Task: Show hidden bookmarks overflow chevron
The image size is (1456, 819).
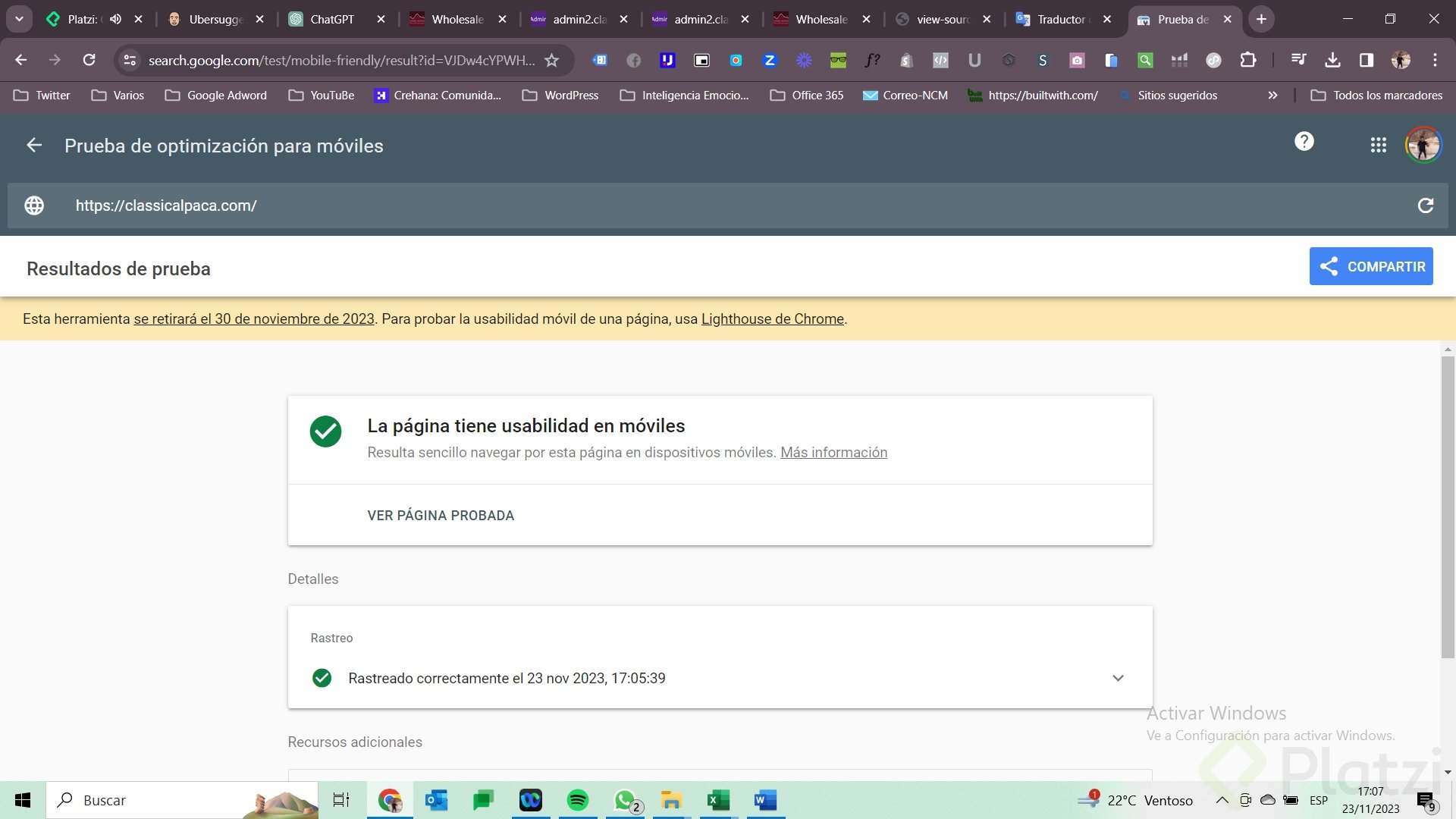Action: (x=1272, y=95)
